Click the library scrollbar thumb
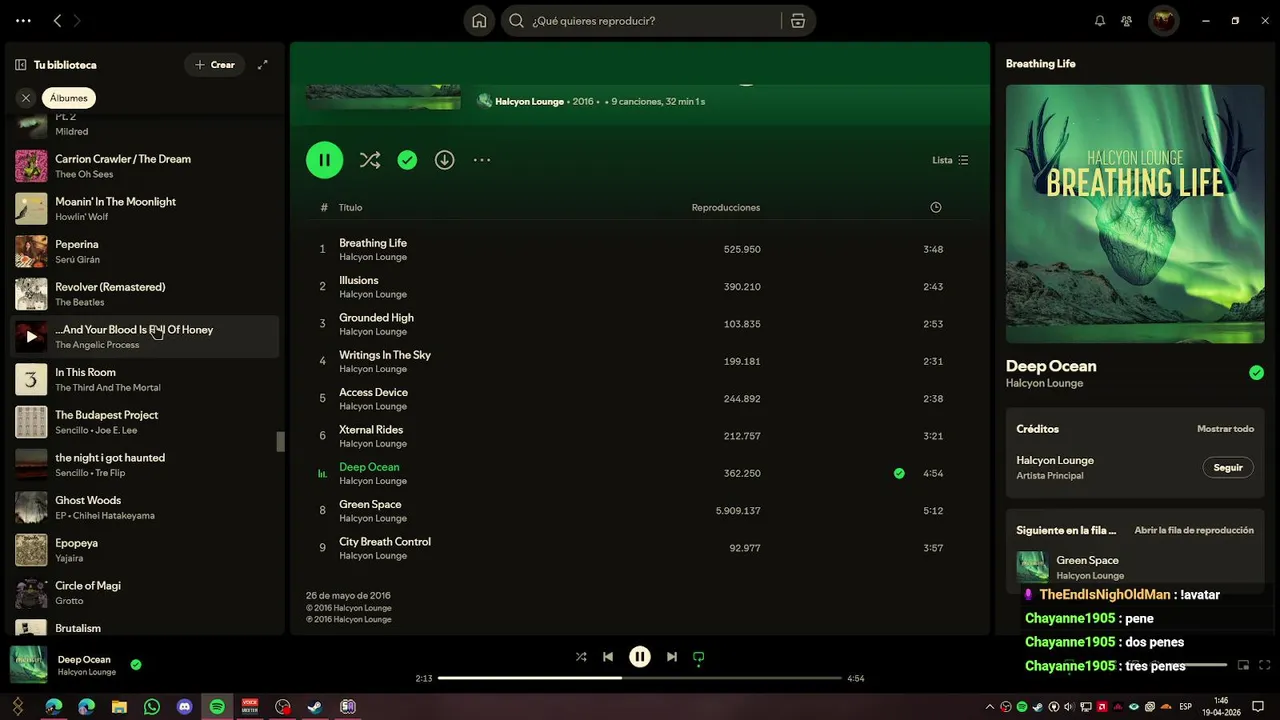Screen dimensions: 1280x720 [x=281, y=441]
